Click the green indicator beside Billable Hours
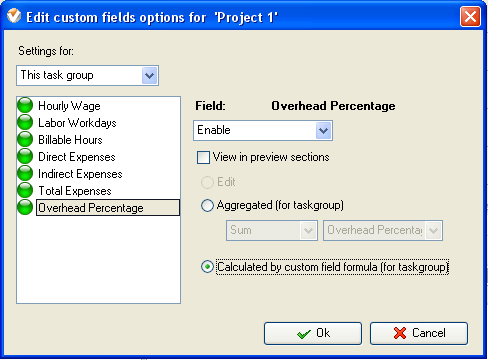This screenshot has height=360, width=488. (25, 139)
